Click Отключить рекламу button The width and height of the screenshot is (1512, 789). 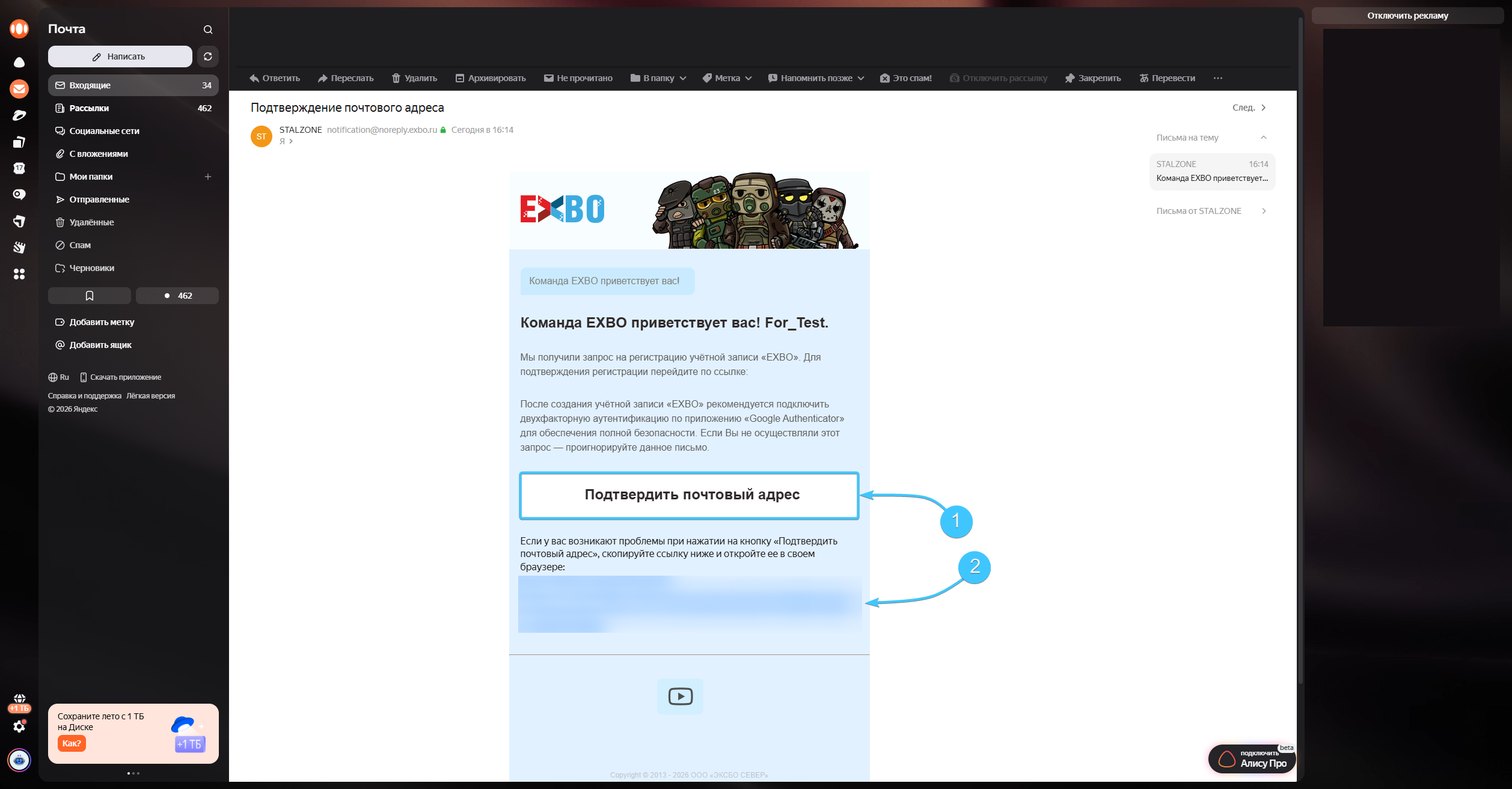(x=1407, y=16)
